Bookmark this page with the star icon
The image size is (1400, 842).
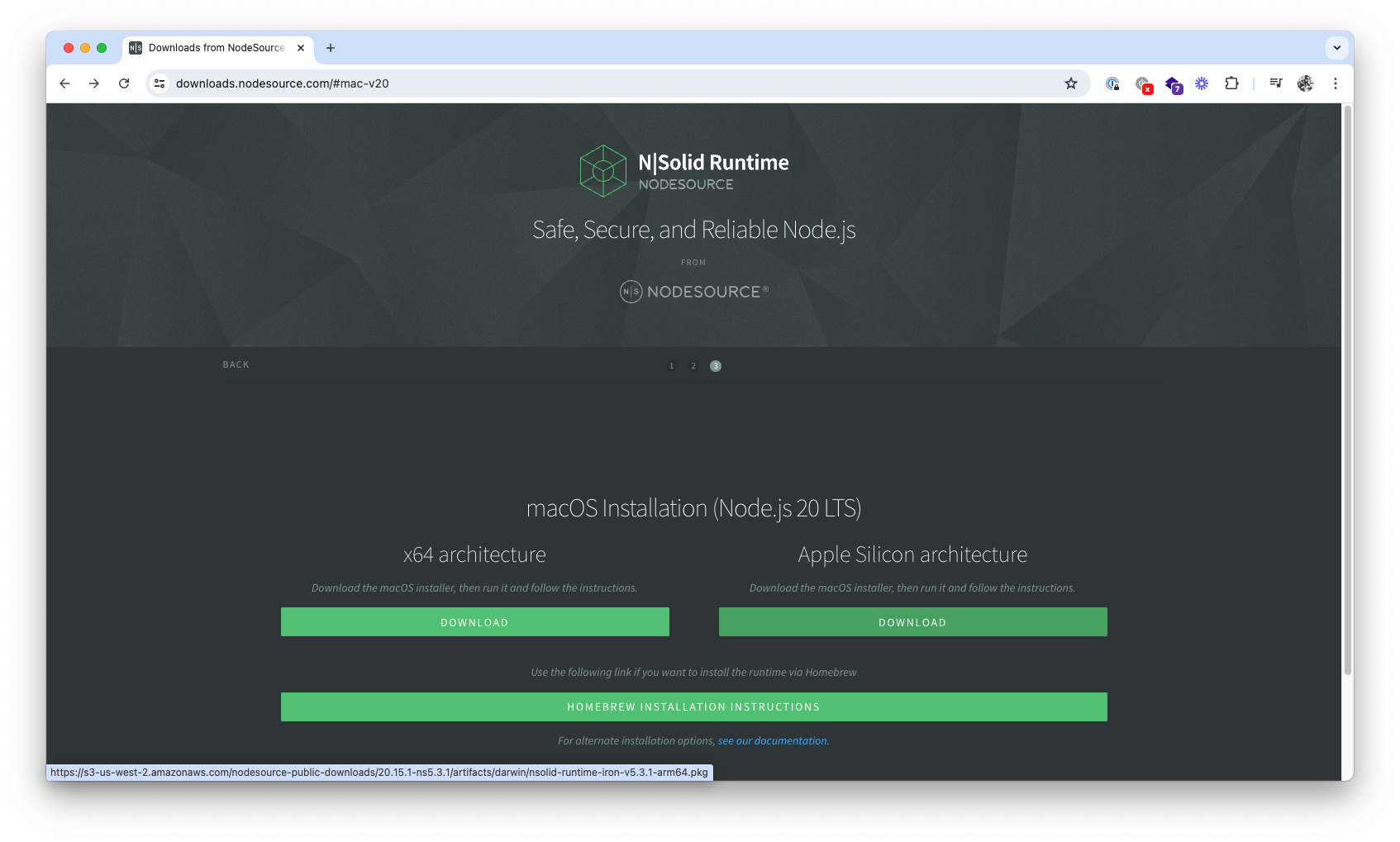[1071, 83]
